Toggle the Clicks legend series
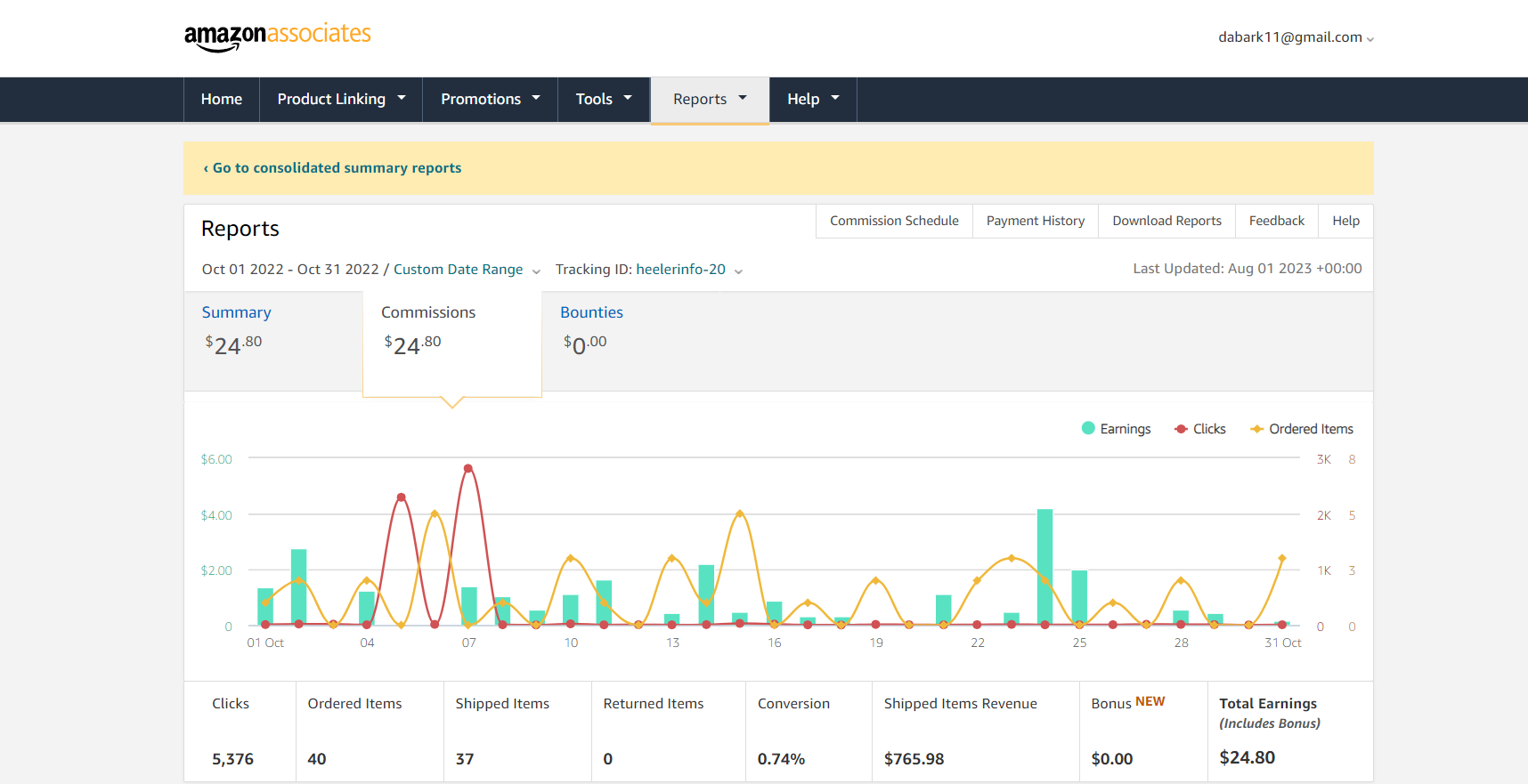This screenshot has width=1528, height=784. pyautogui.click(x=1199, y=429)
